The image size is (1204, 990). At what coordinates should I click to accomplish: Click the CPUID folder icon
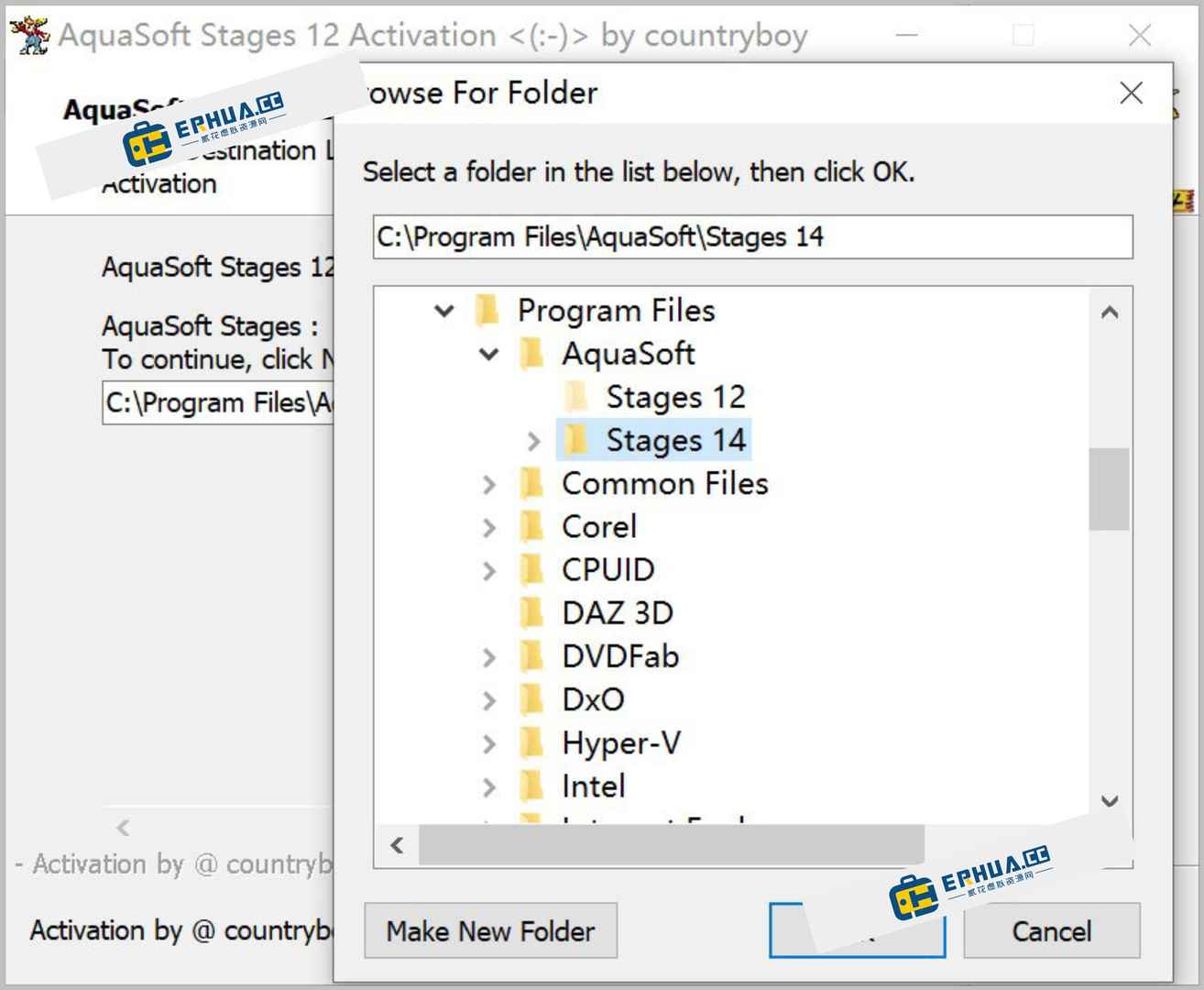(x=531, y=569)
